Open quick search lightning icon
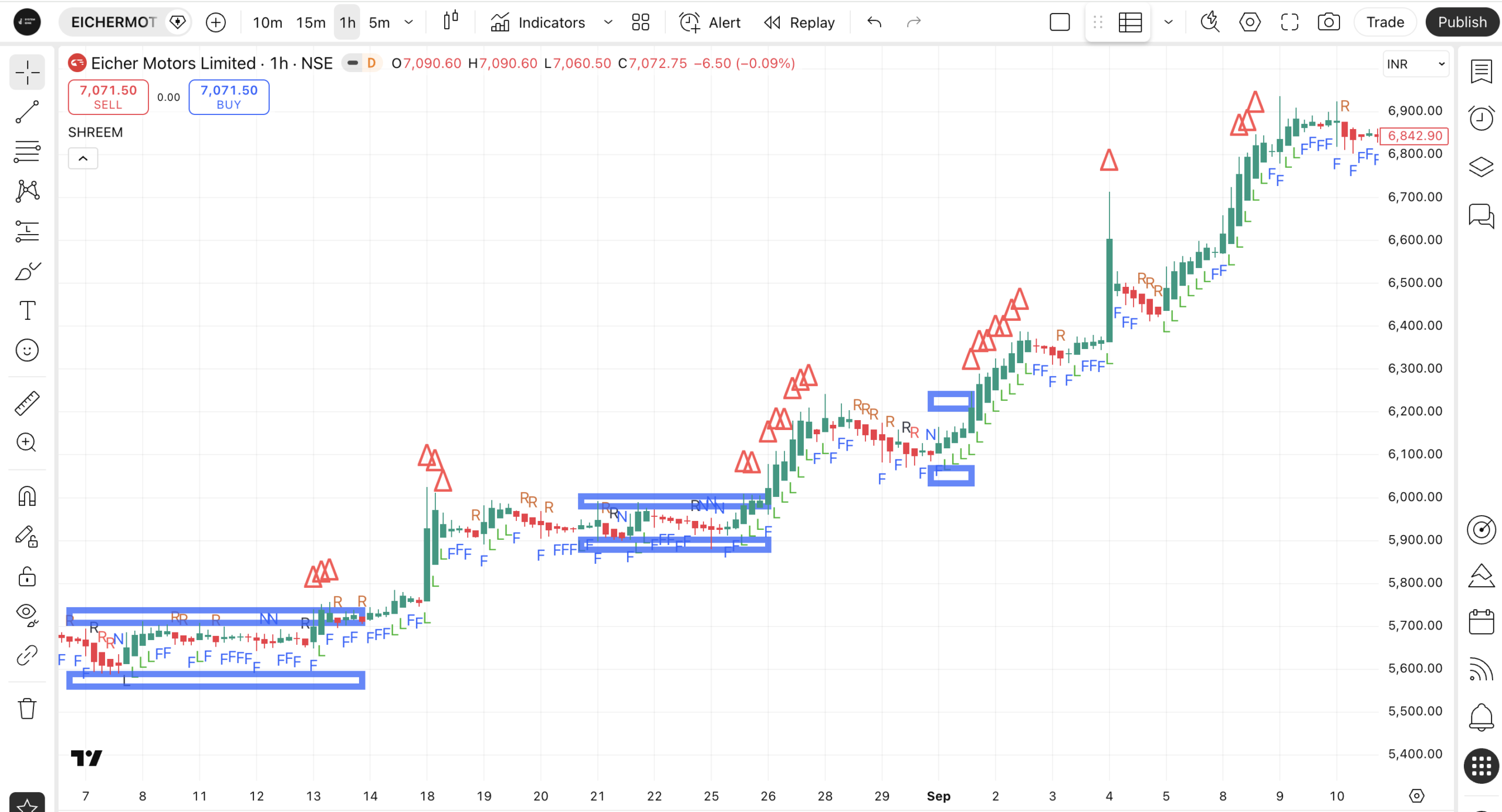 click(1210, 22)
